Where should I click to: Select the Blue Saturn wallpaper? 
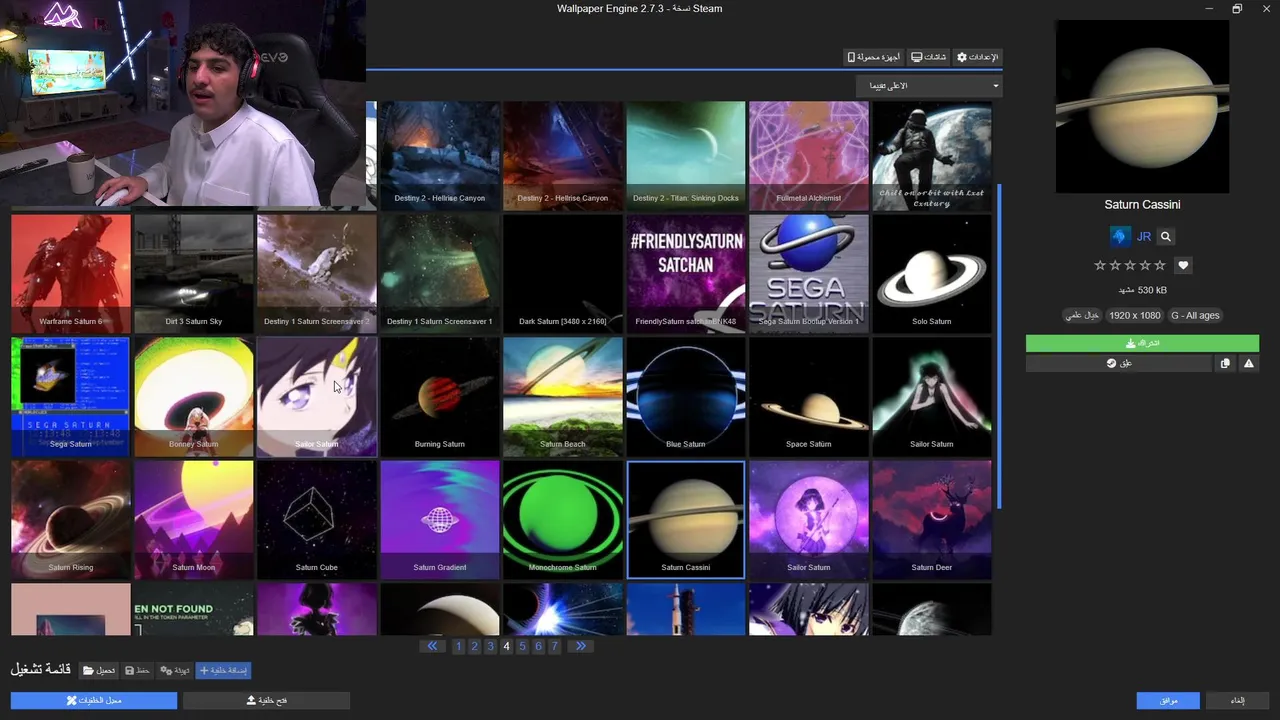[685, 396]
